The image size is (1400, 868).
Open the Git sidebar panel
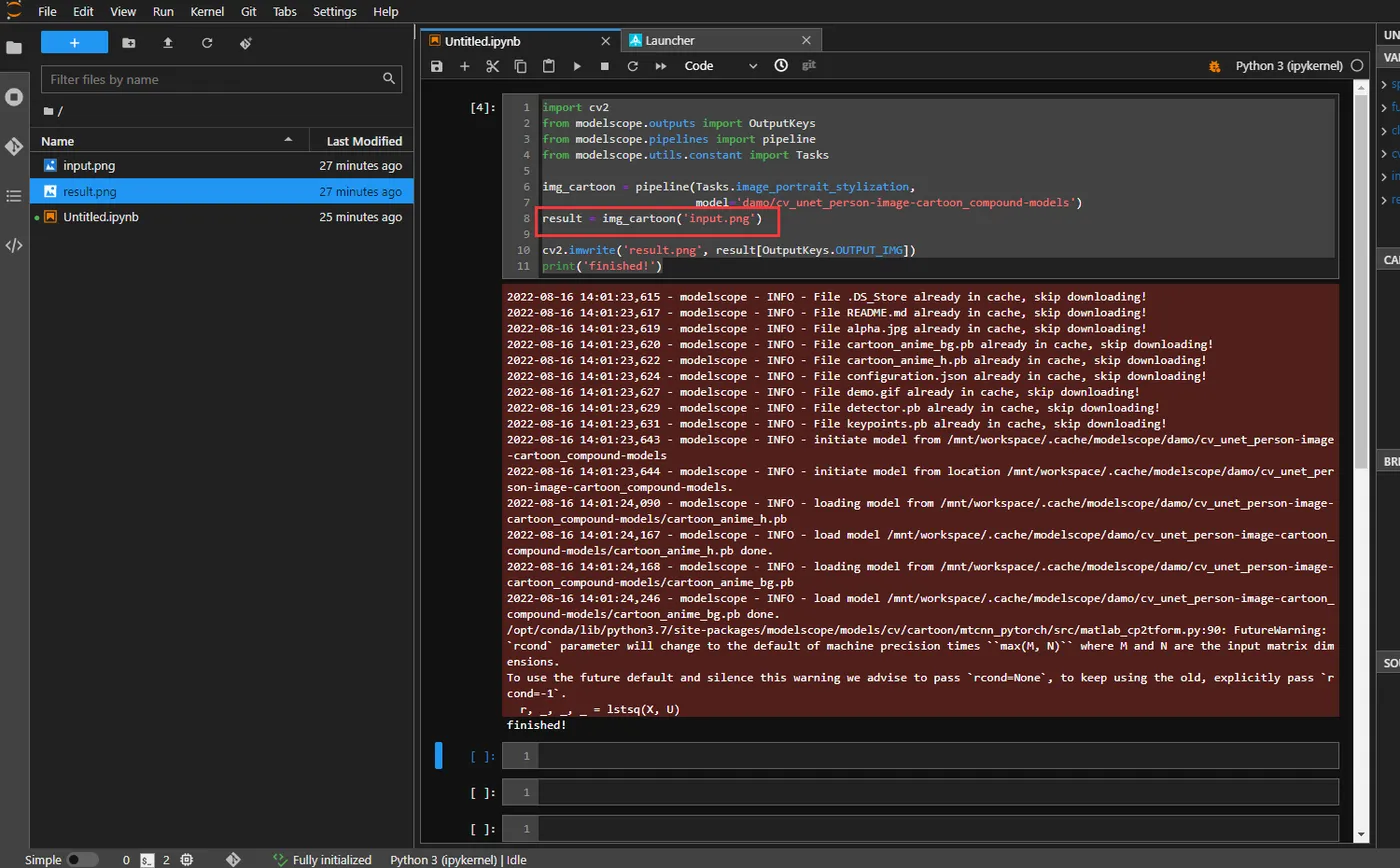pos(14,146)
